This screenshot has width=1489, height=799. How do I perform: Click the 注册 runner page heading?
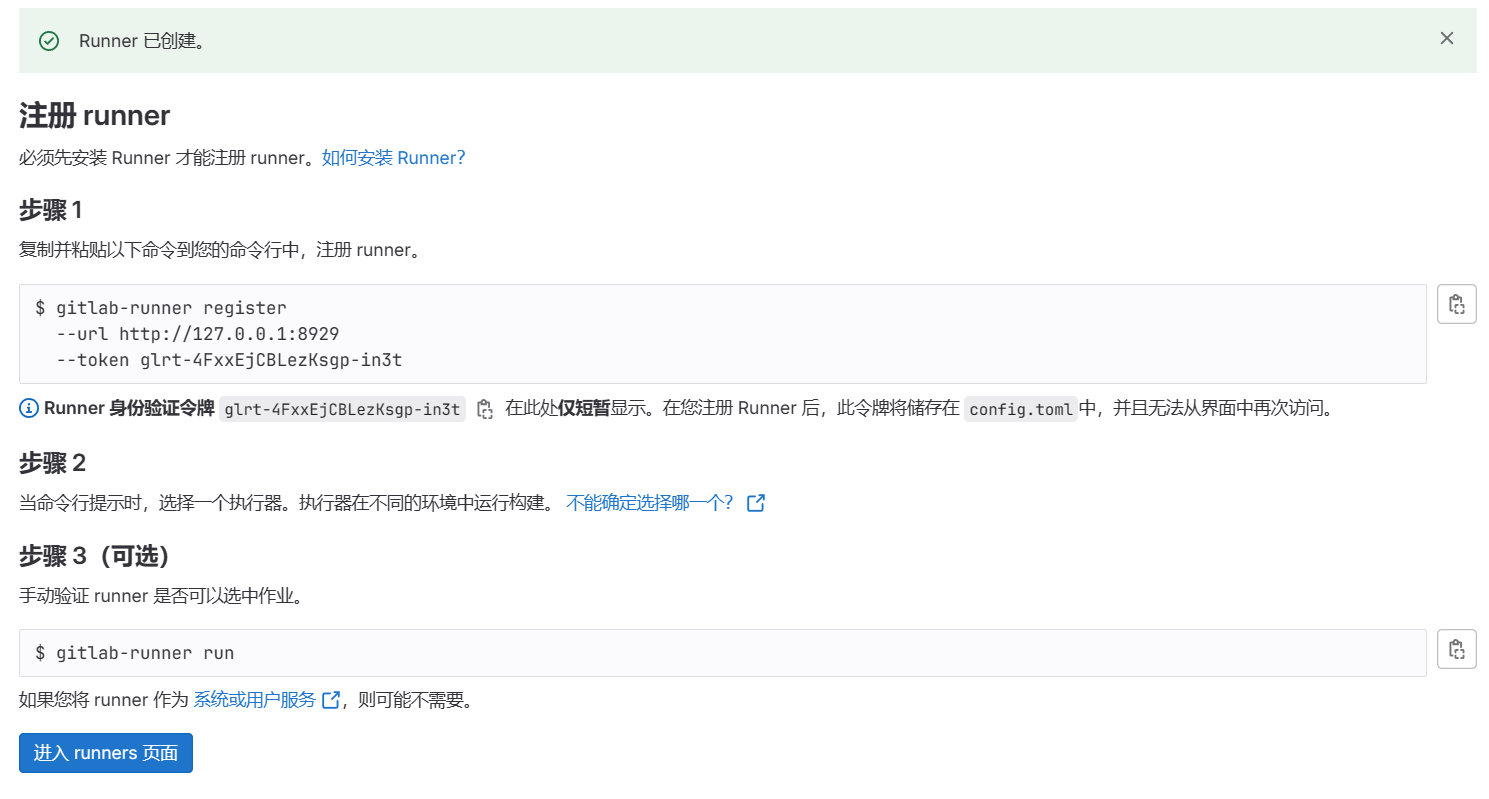95,116
